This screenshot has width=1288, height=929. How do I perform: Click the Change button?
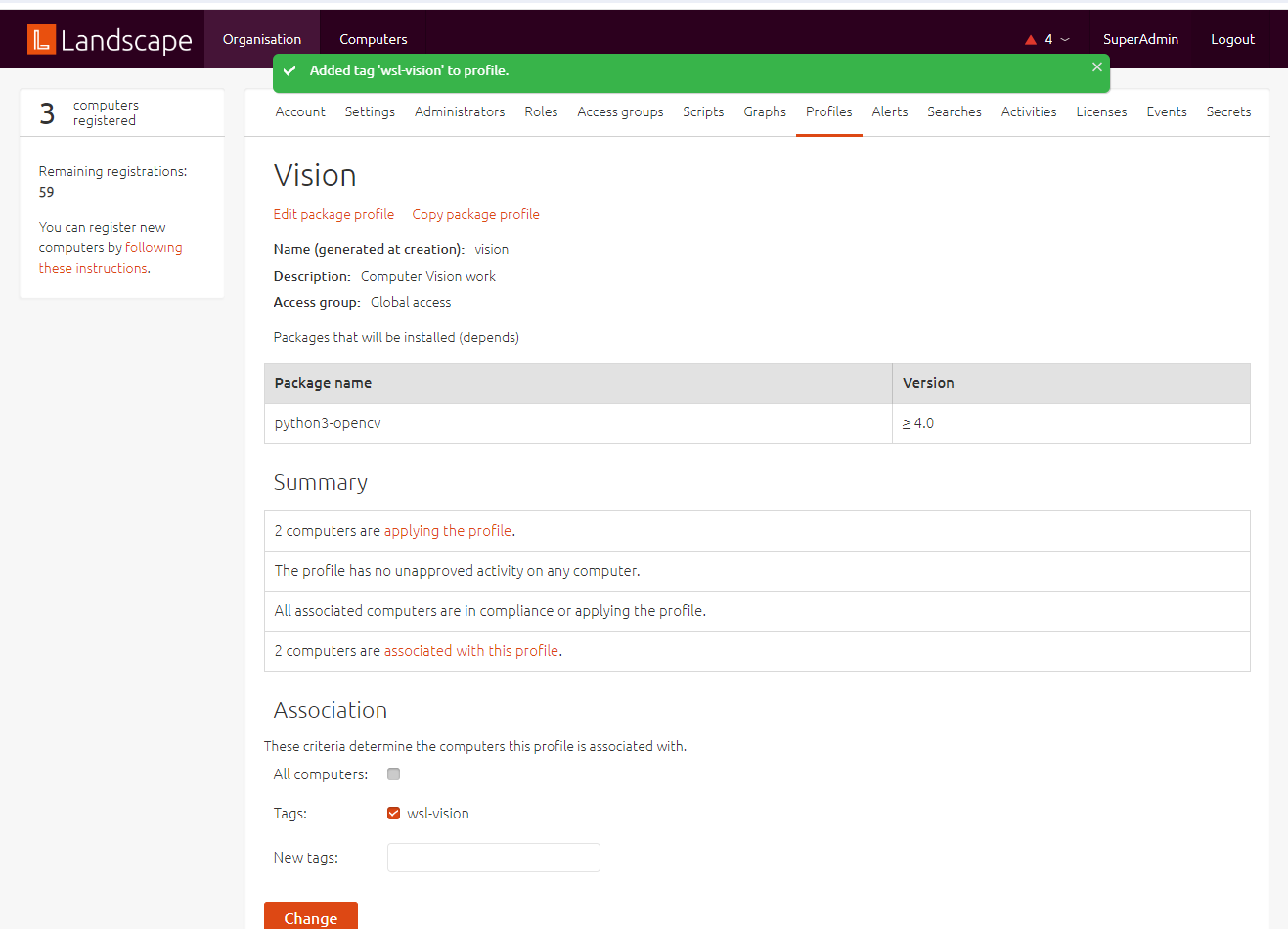pyautogui.click(x=311, y=916)
